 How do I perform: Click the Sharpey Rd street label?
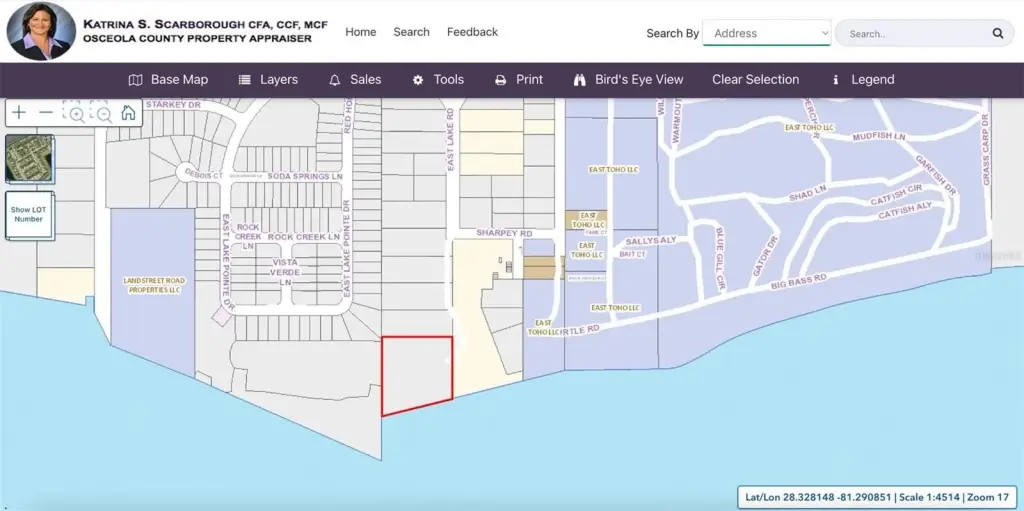coord(504,233)
